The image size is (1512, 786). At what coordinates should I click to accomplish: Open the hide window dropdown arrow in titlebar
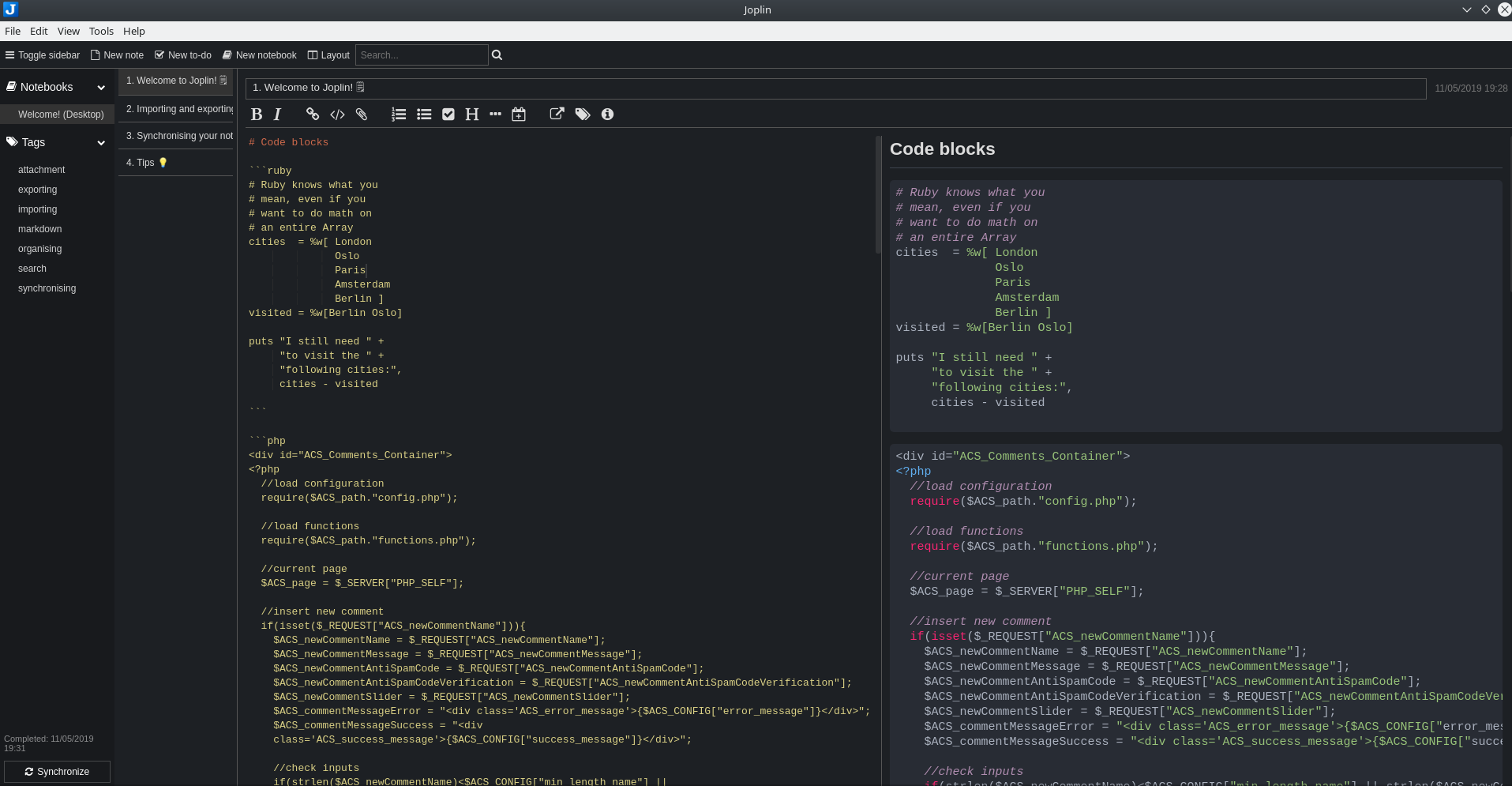(1466, 9)
